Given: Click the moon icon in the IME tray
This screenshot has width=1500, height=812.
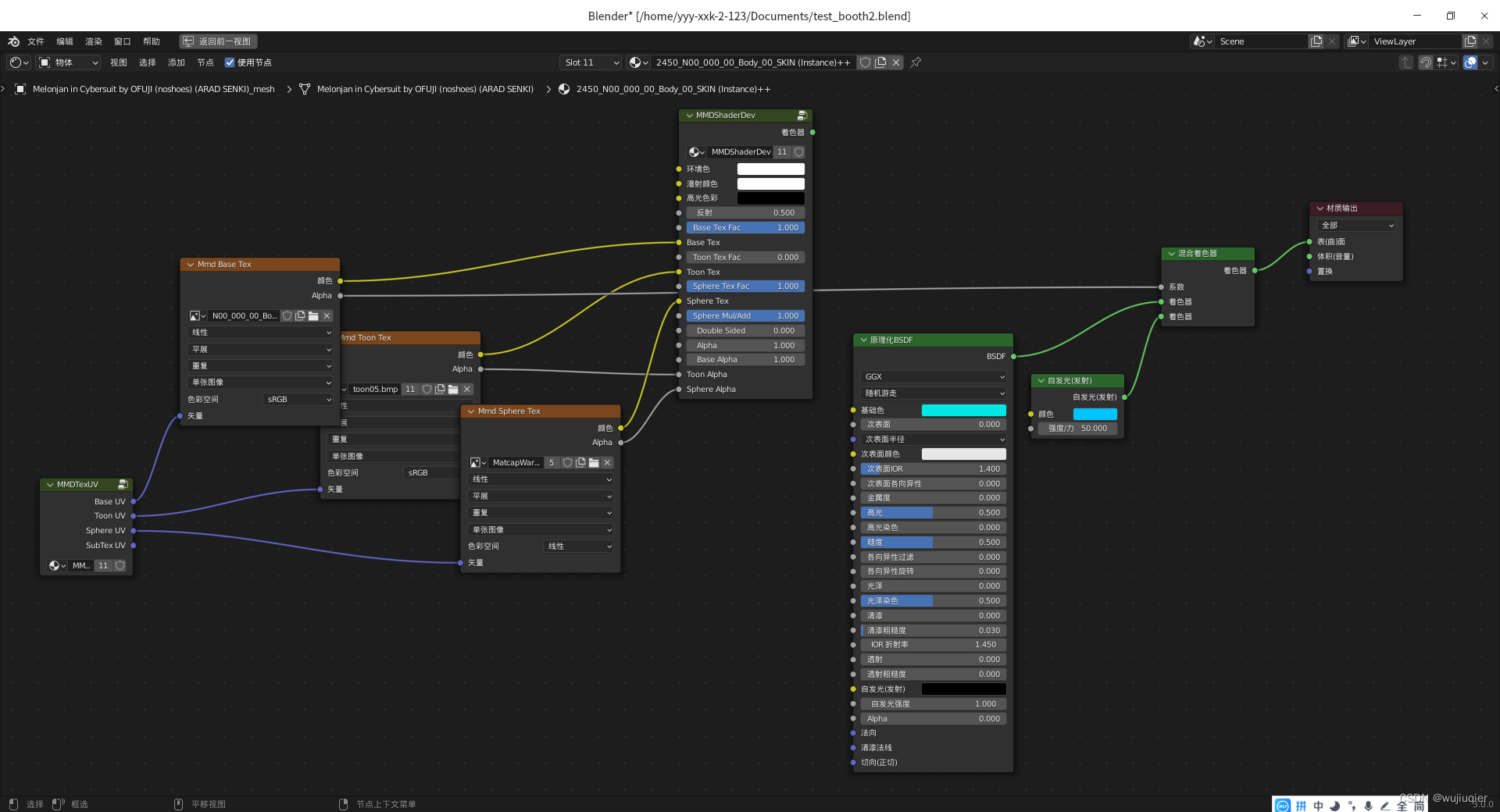Looking at the screenshot, I should point(1334,806).
